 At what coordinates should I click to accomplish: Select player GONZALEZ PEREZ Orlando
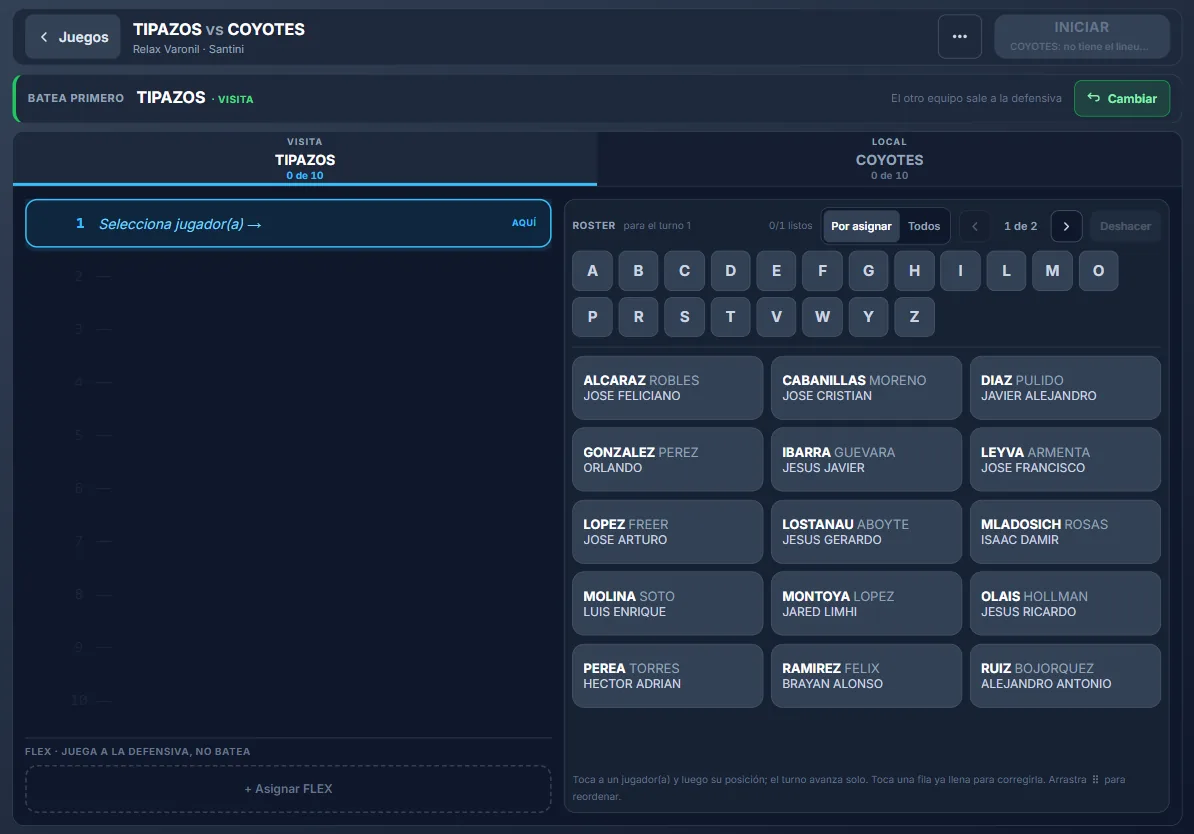(668, 459)
